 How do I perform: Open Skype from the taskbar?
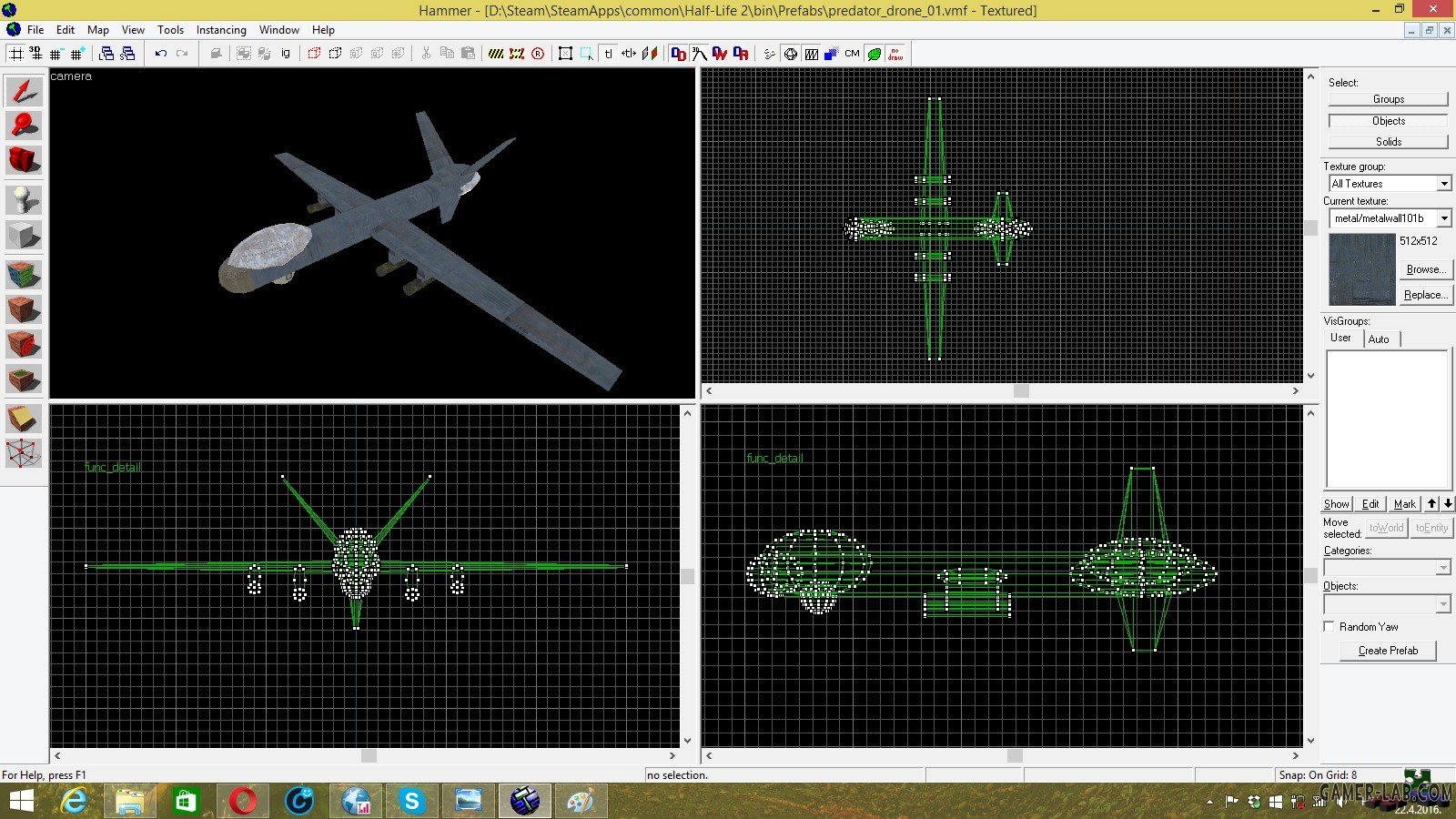click(412, 801)
